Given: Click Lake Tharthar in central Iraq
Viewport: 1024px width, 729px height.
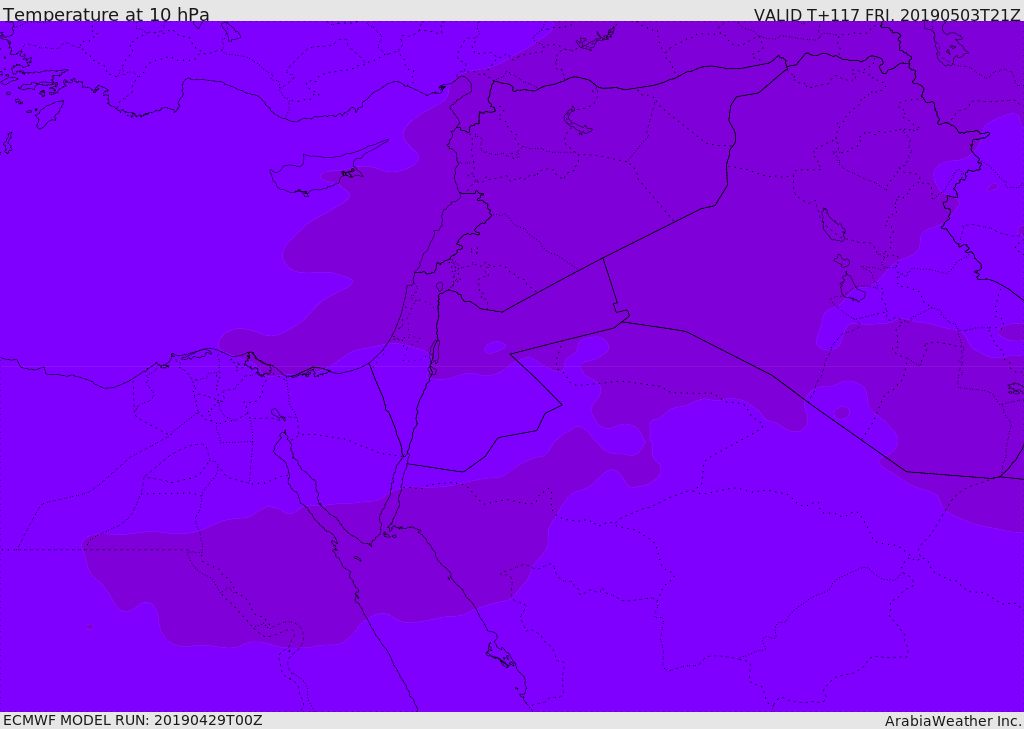Looking at the screenshot, I should (x=832, y=226).
